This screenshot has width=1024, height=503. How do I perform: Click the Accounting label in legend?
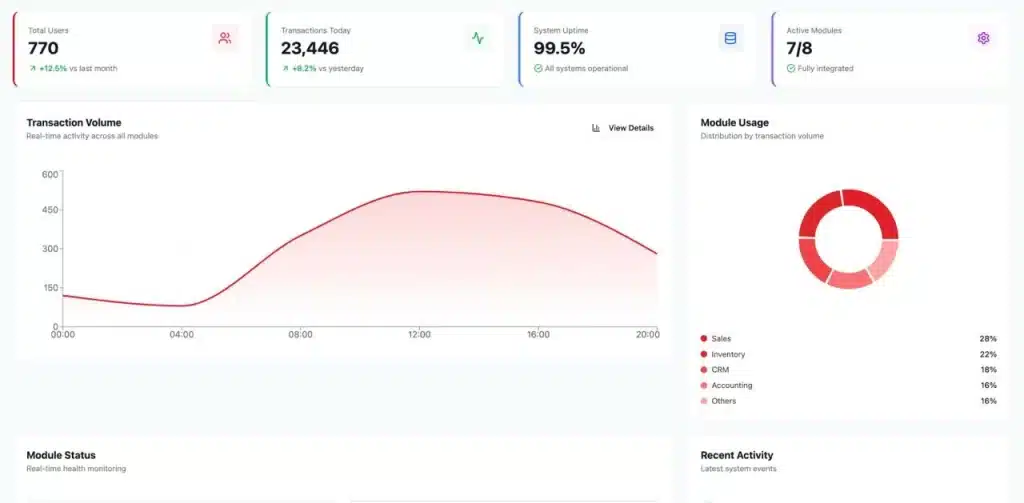pyautogui.click(x=732, y=385)
